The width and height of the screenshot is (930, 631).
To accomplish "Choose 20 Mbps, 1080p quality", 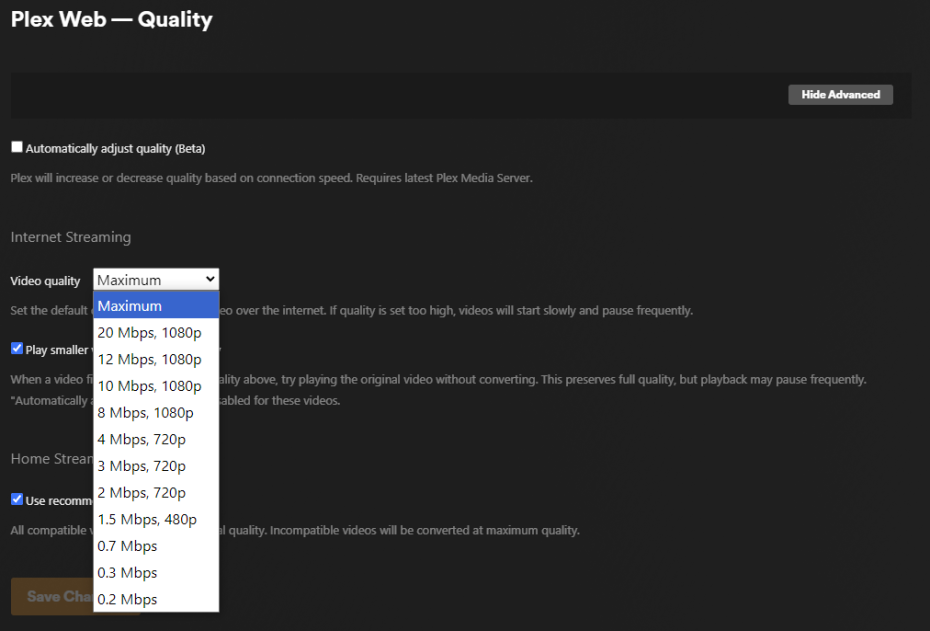I will [x=155, y=333].
